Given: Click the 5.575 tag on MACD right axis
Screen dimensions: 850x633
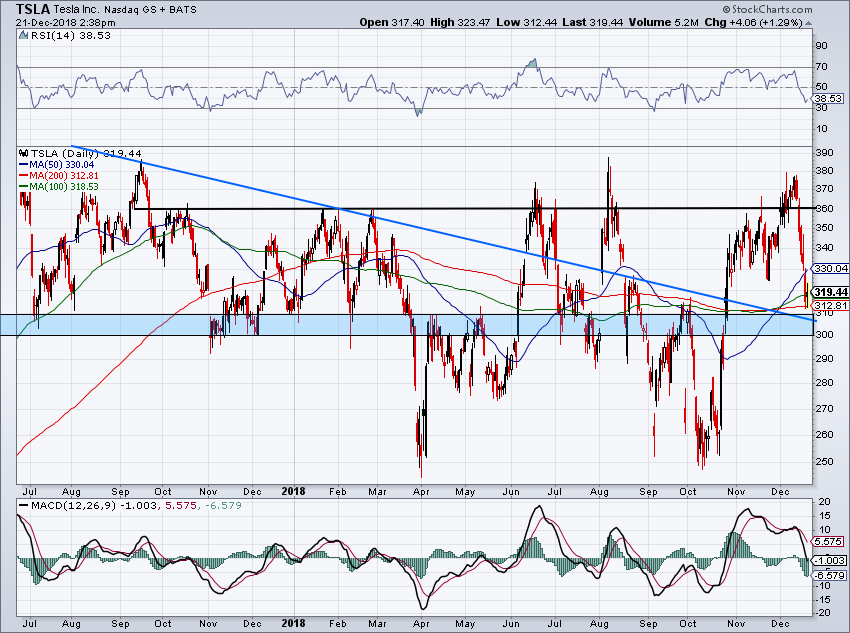Looking at the screenshot, I should point(828,541).
